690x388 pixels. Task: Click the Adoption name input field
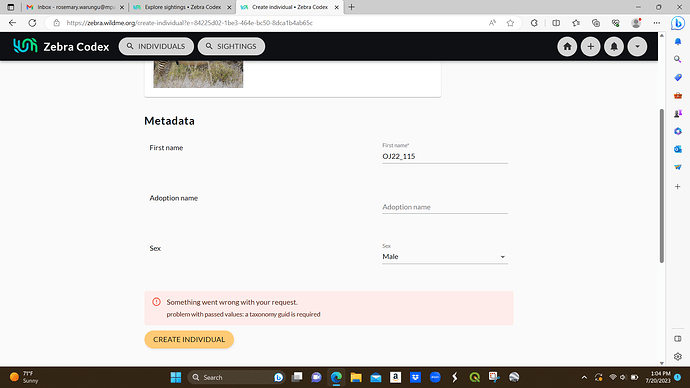(445, 207)
